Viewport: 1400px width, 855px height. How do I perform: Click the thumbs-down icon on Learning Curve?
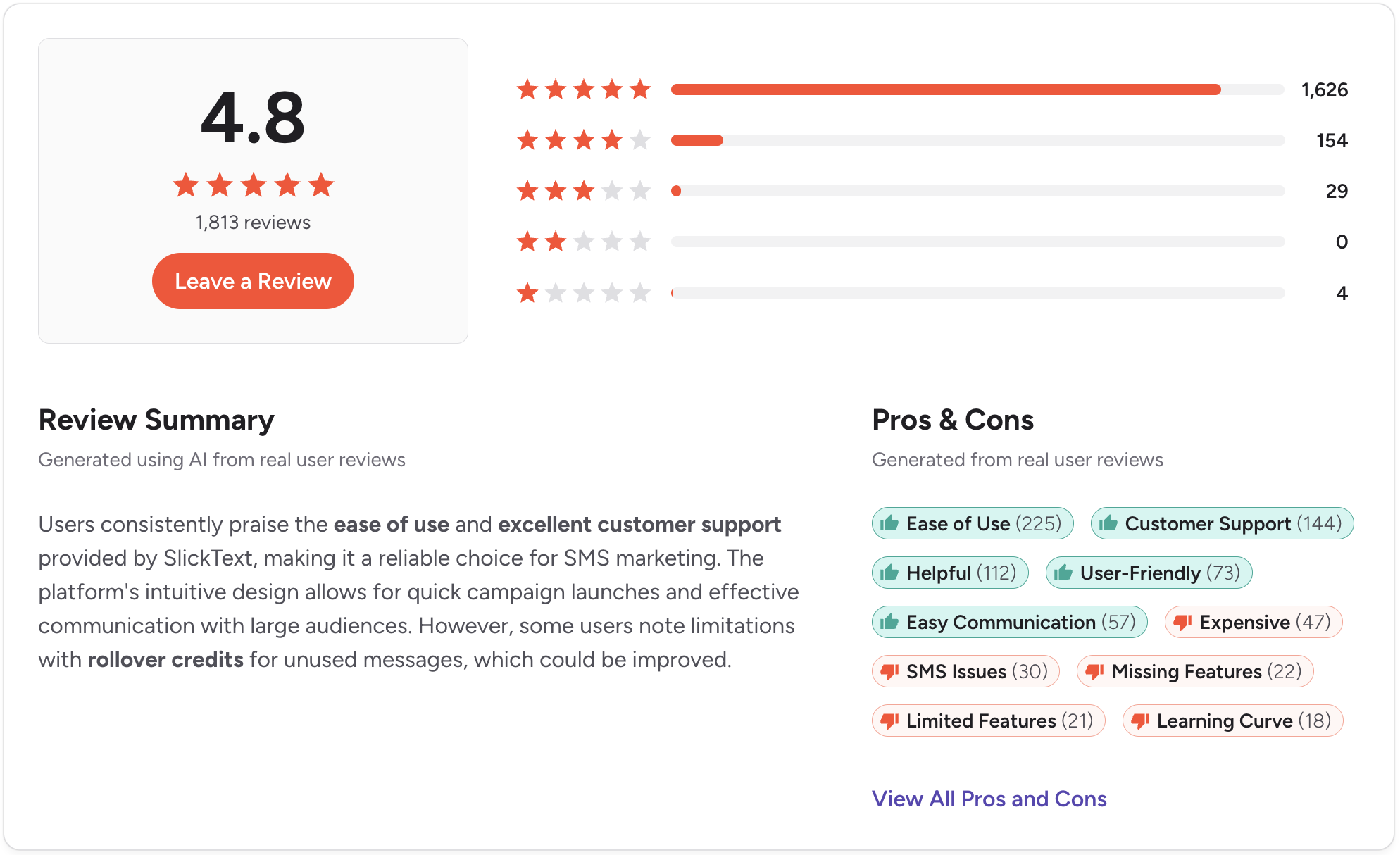pyautogui.click(x=1141, y=720)
